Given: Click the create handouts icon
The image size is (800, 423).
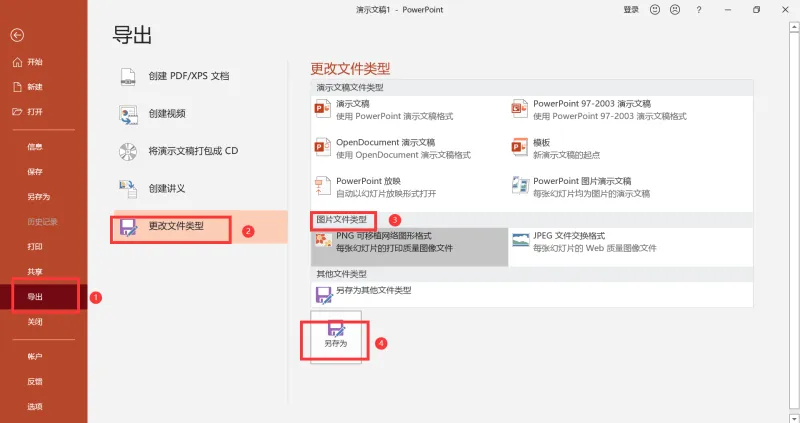Looking at the screenshot, I should coord(128,189).
